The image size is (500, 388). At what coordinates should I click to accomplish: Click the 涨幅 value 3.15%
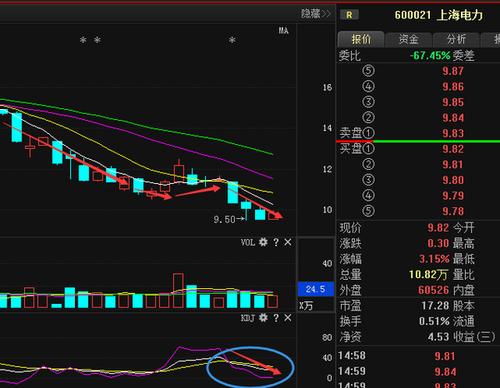click(434, 259)
